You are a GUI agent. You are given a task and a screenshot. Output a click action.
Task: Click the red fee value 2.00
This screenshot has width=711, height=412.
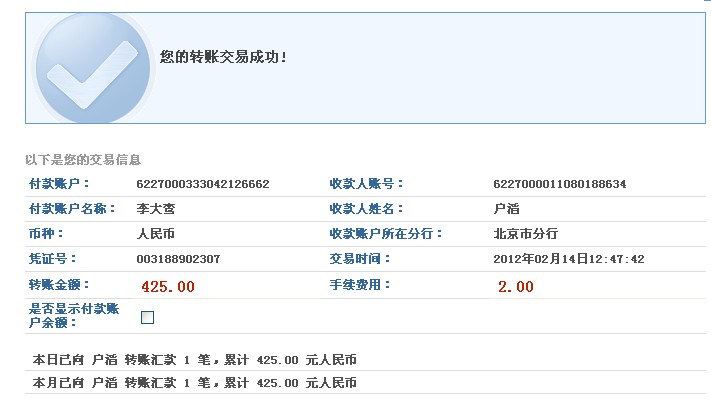516,286
